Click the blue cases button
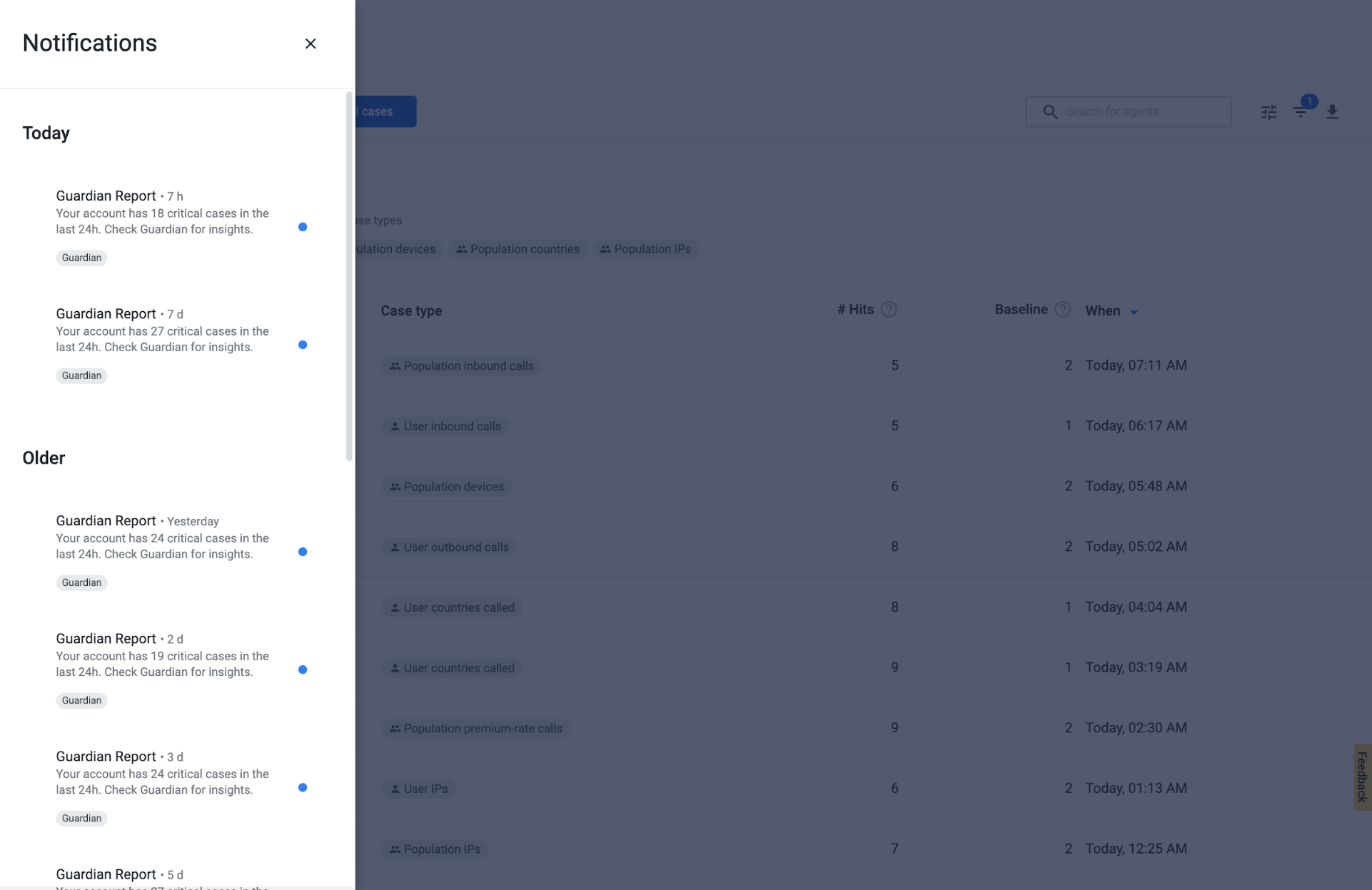Image resolution: width=1372 pixels, height=890 pixels. pyautogui.click(x=385, y=111)
